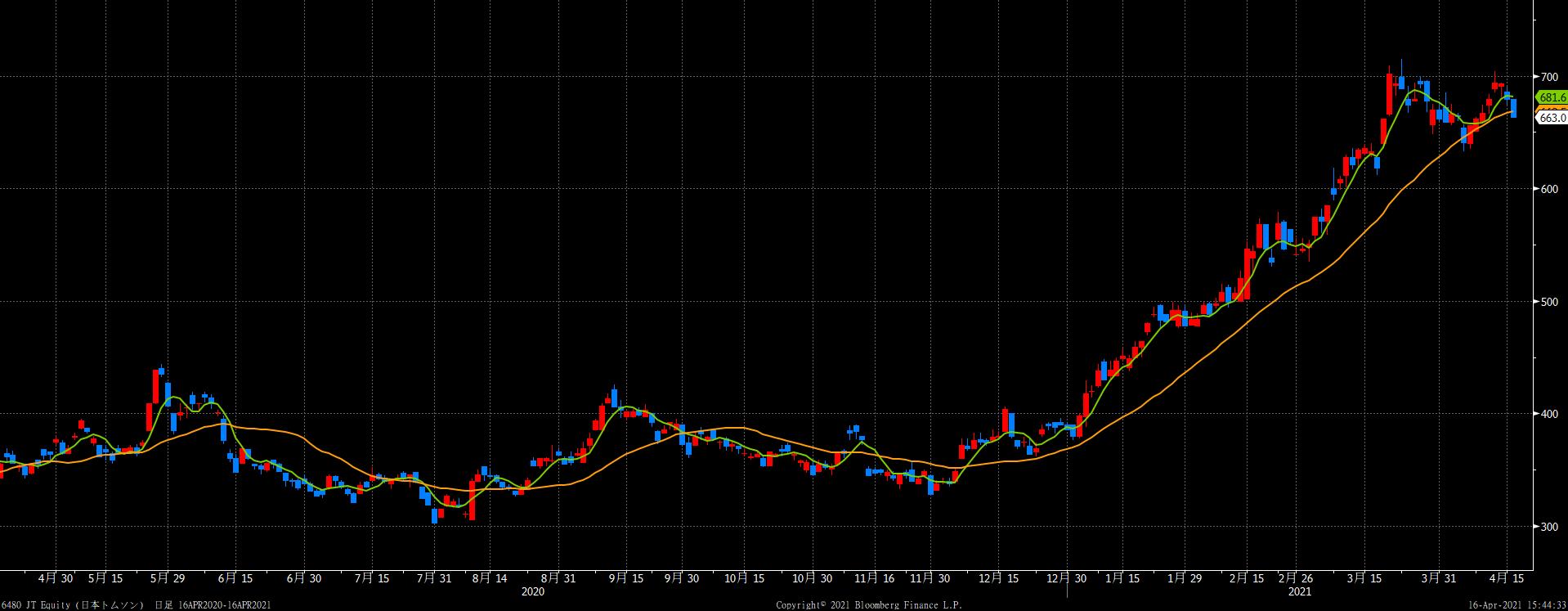Click the 300 price axis label
This screenshot has height=611, width=1568.
tap(1548, 527)
